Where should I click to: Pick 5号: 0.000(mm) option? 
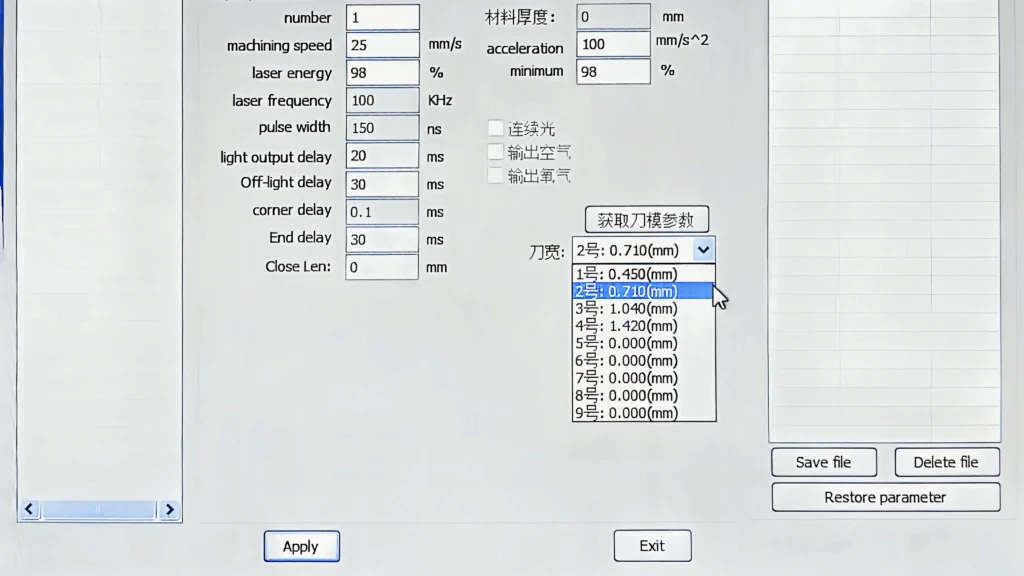(x=643, y=344)
